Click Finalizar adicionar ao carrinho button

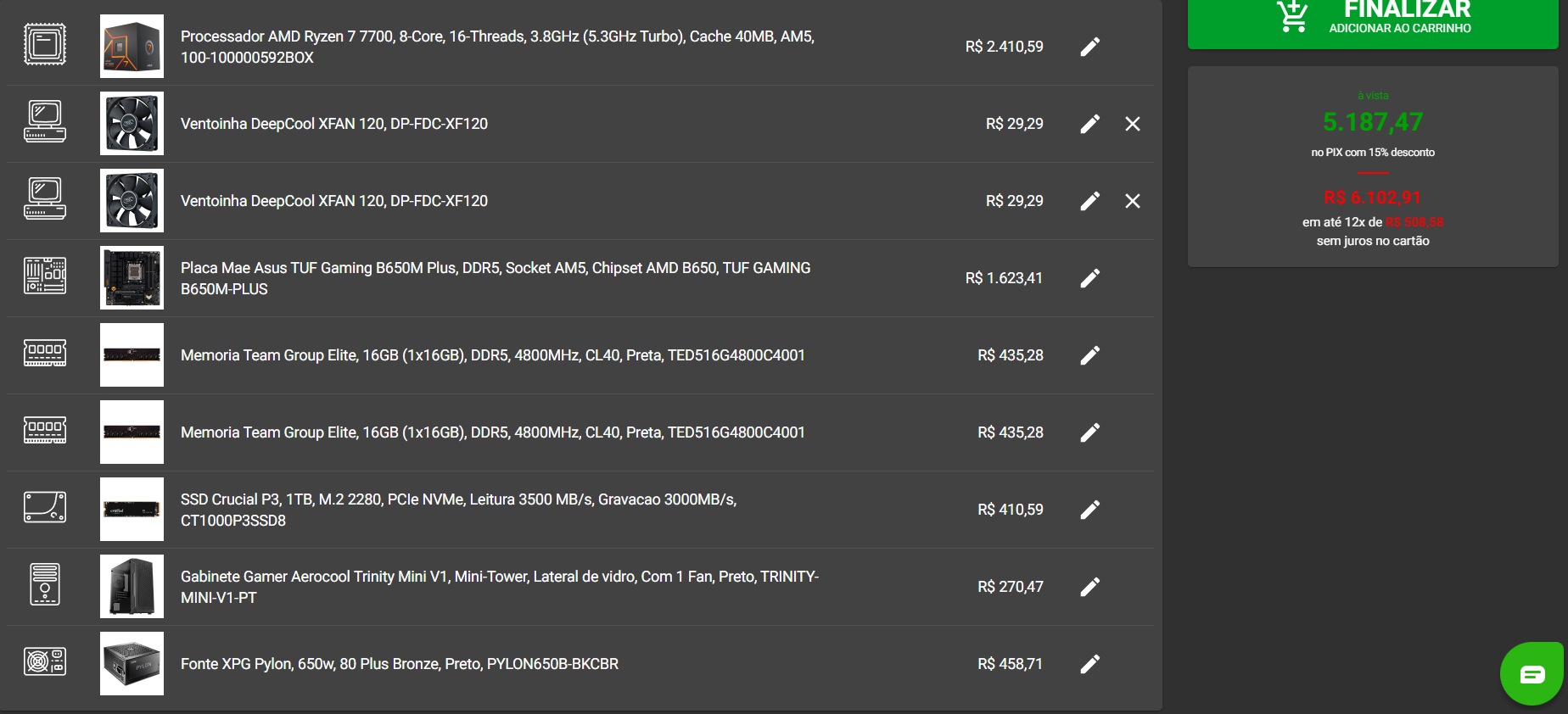pos(1373,20)
